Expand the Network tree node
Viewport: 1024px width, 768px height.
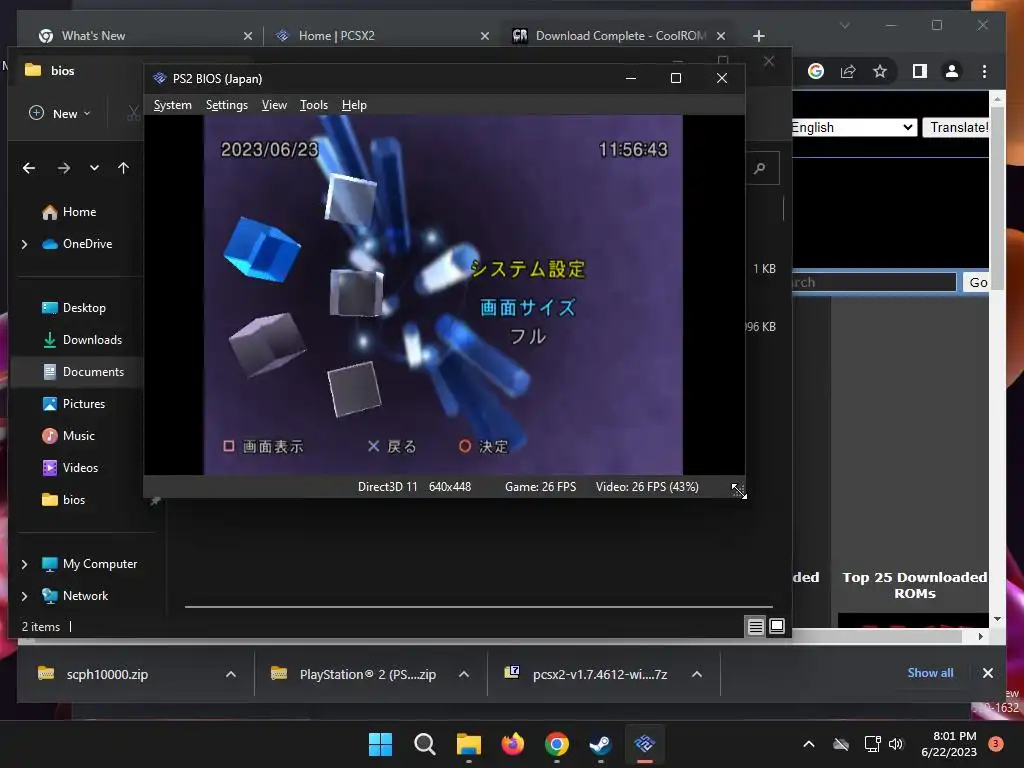25,596
